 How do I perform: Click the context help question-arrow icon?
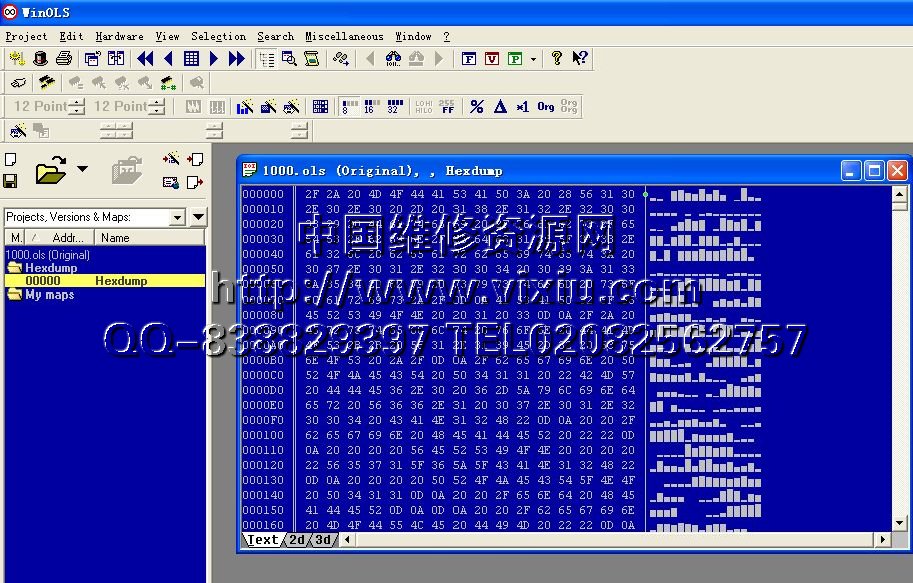click(x=580, y=59)
